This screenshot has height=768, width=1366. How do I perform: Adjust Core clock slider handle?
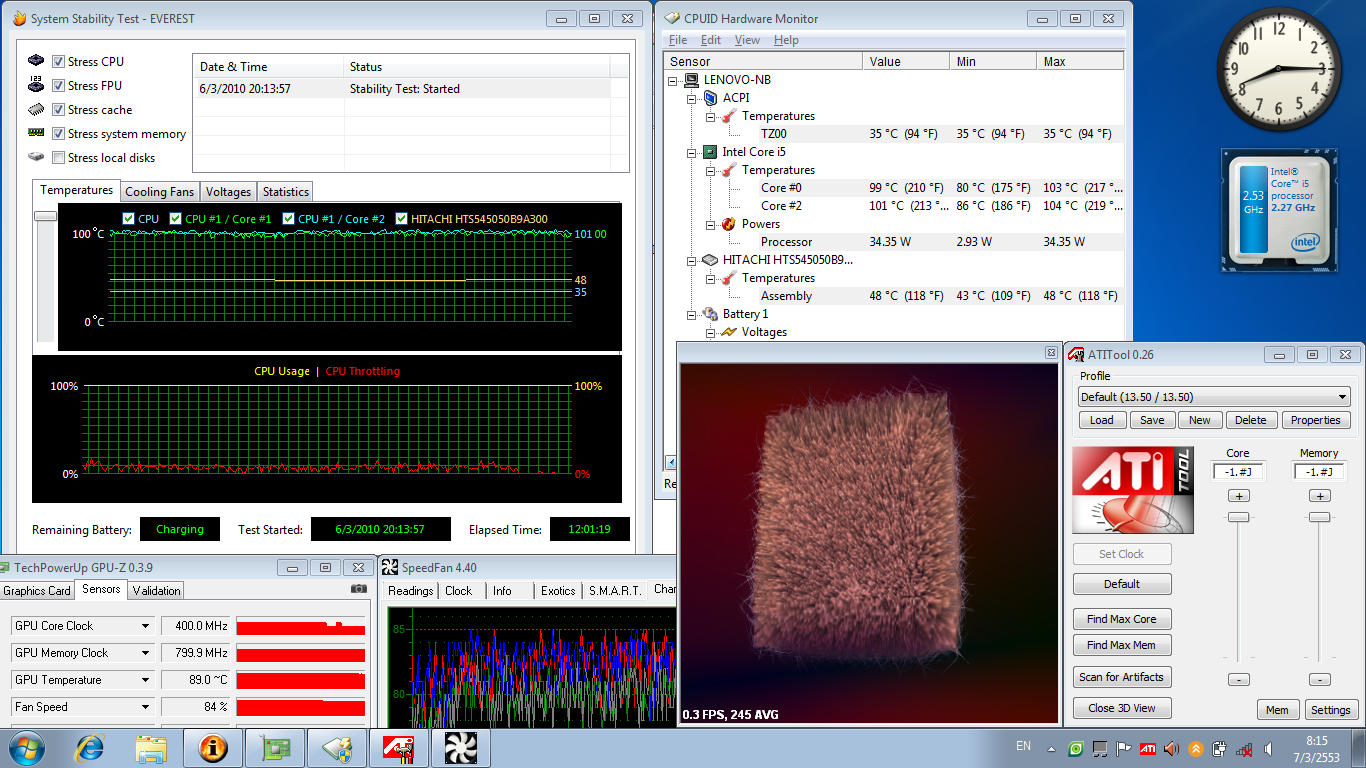tap(1239, 517)
